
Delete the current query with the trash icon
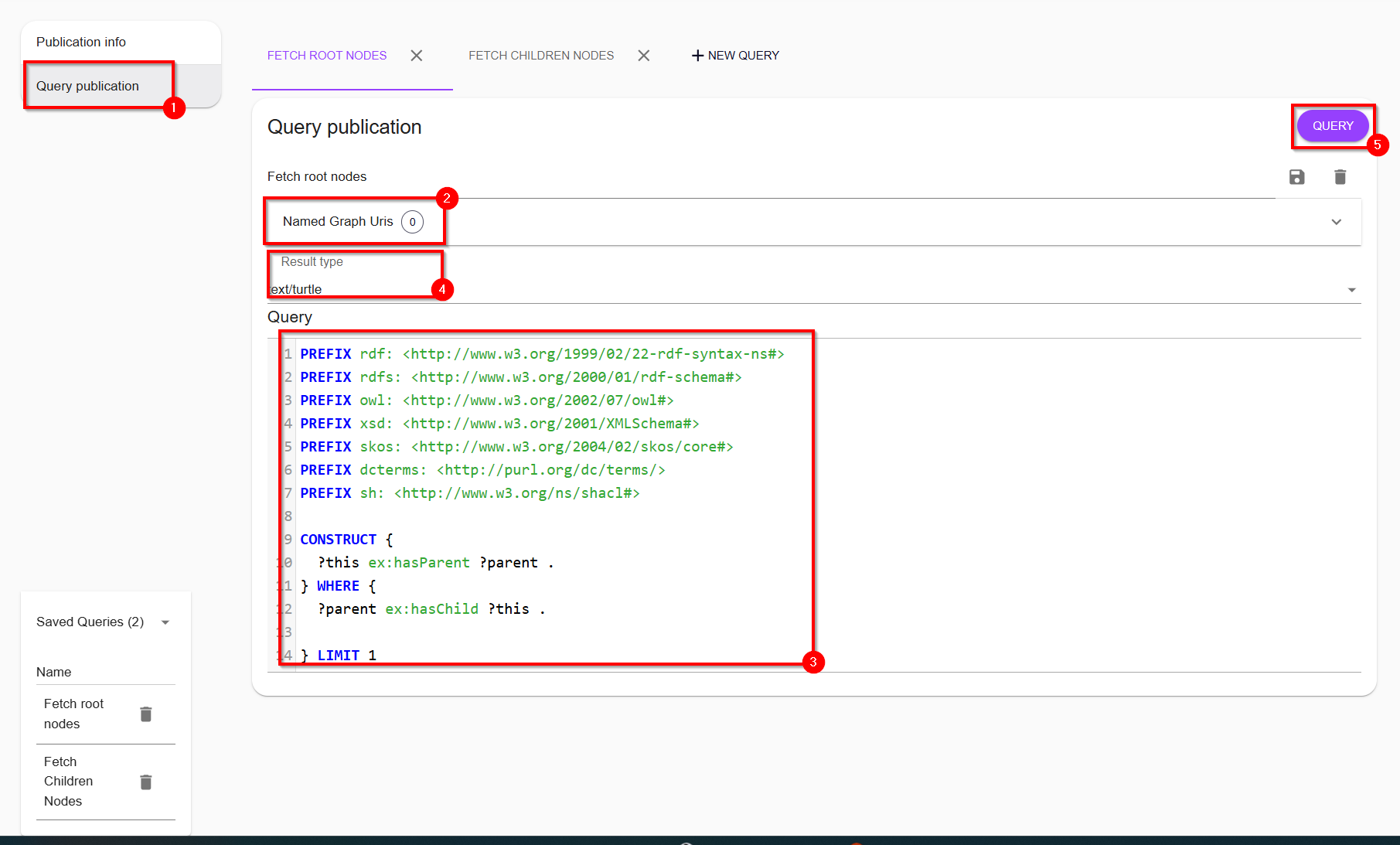[1340, 176]
